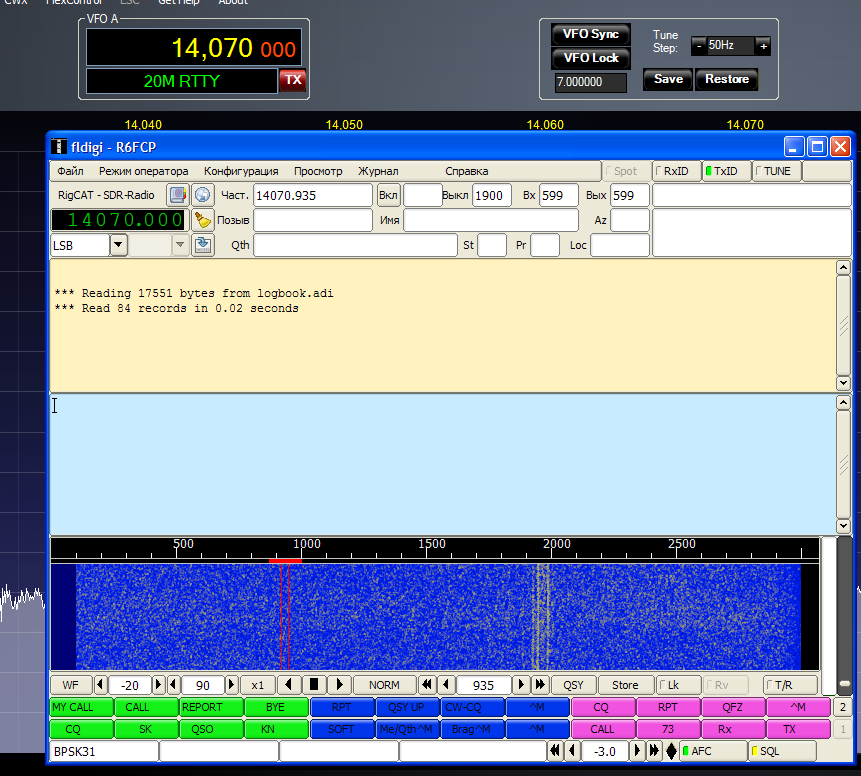Click the Tune Step minus button

699,46
